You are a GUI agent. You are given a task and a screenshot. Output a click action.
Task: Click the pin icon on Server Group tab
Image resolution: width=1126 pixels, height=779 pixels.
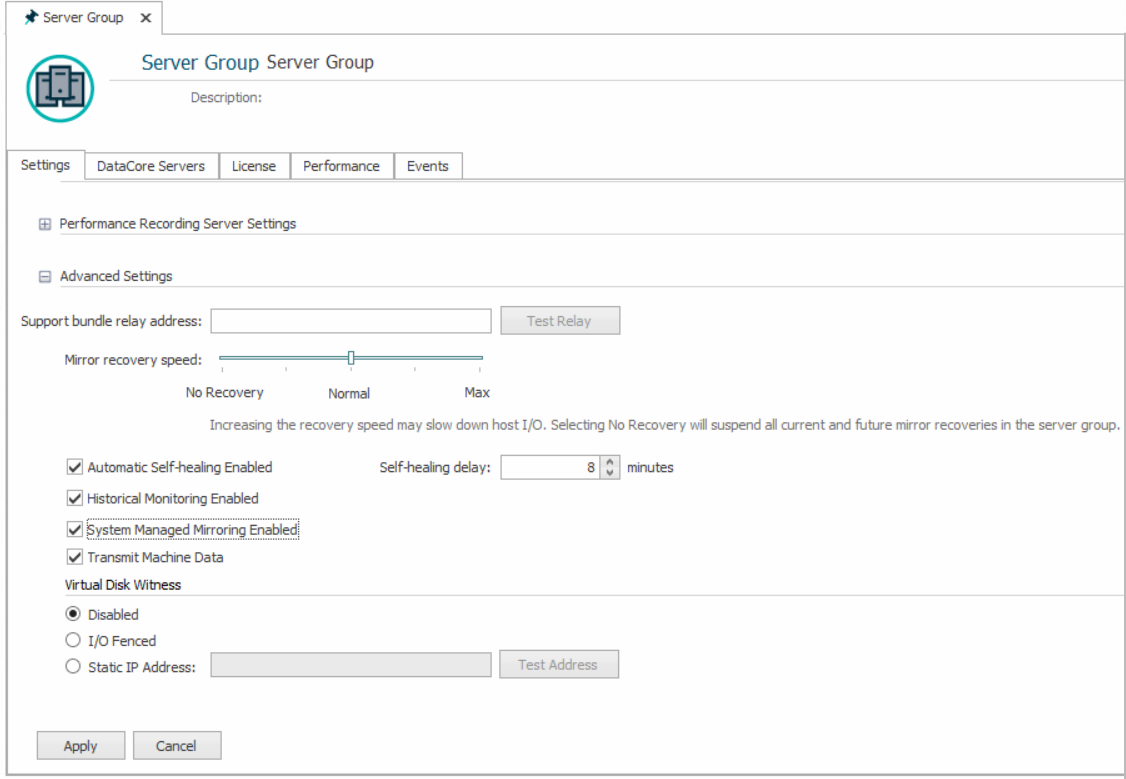point(31,19)
